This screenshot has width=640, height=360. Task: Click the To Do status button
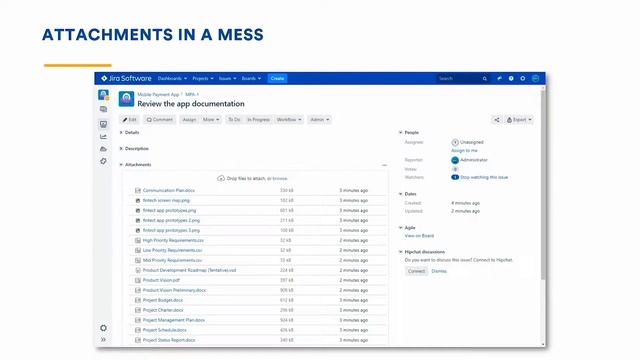coord(234,120)
